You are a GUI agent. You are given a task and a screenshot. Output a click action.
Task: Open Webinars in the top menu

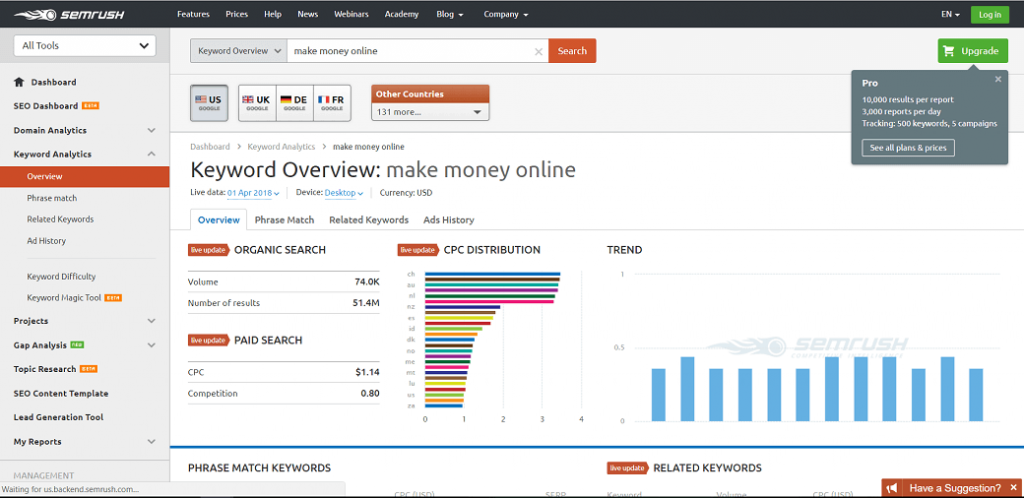[x=351, y=14]
